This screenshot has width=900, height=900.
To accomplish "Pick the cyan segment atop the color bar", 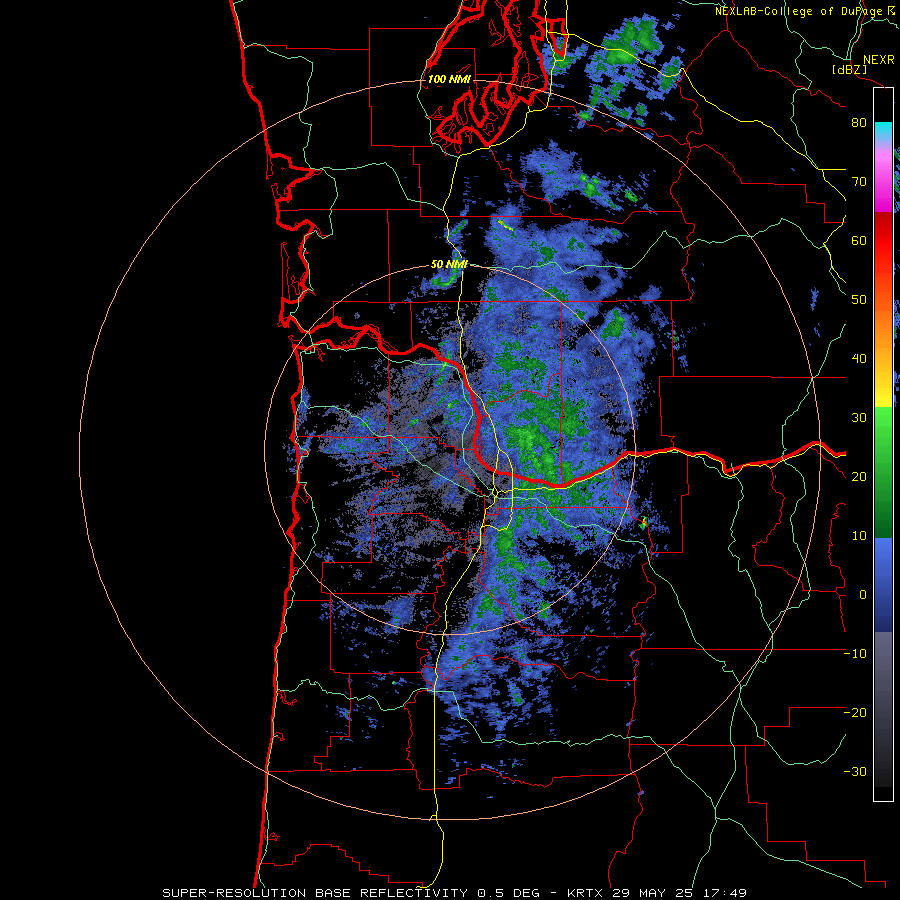I will tap(883, 132).
